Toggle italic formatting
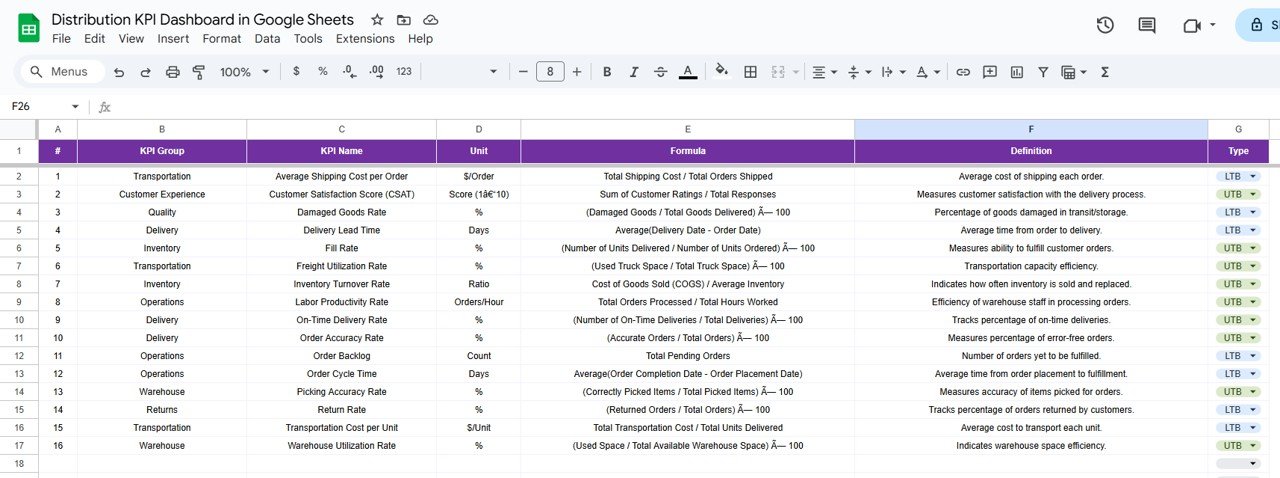The height and width of the screenshot is (478, 1280). click(633, 72)
